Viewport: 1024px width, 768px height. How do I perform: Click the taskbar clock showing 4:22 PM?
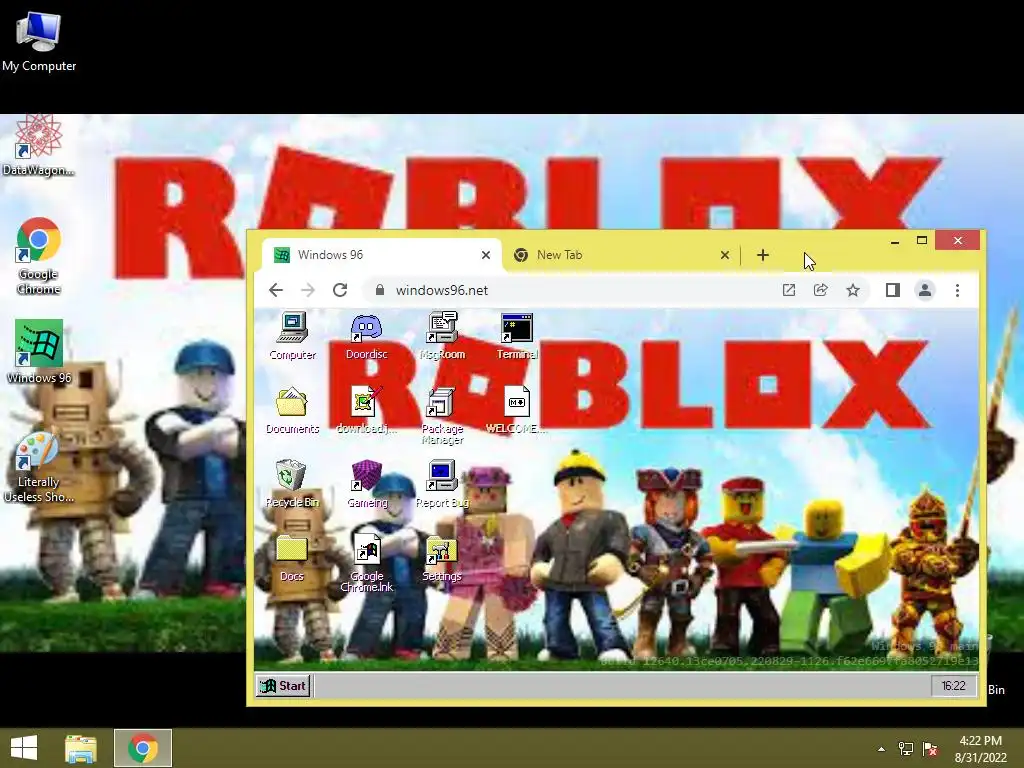980,749
